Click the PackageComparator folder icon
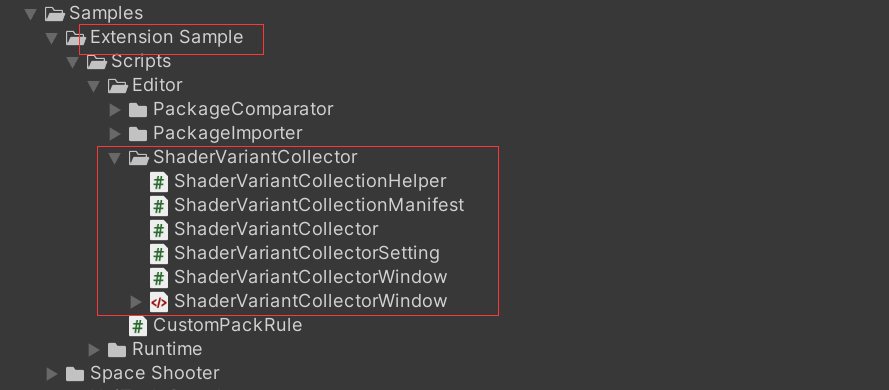The image size is (889, 390). click(x=138, y=109)
